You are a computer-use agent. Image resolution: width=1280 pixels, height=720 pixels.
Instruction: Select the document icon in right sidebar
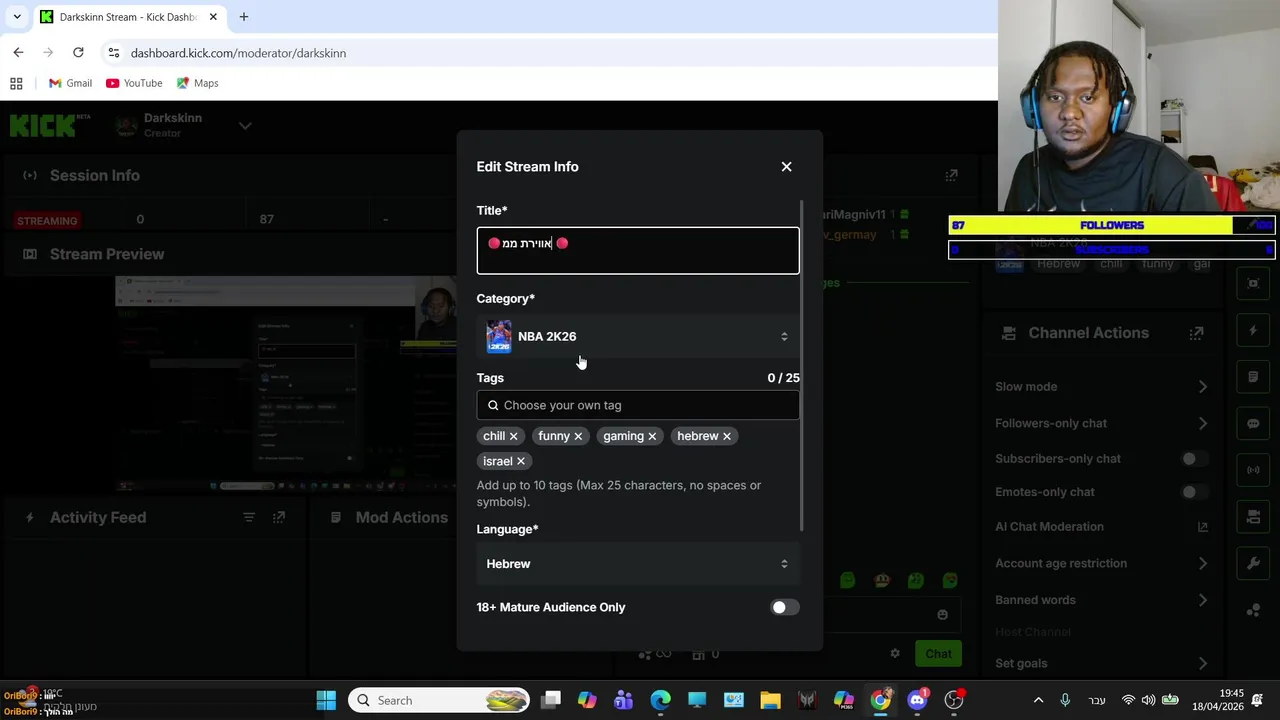pos(1253,377)
